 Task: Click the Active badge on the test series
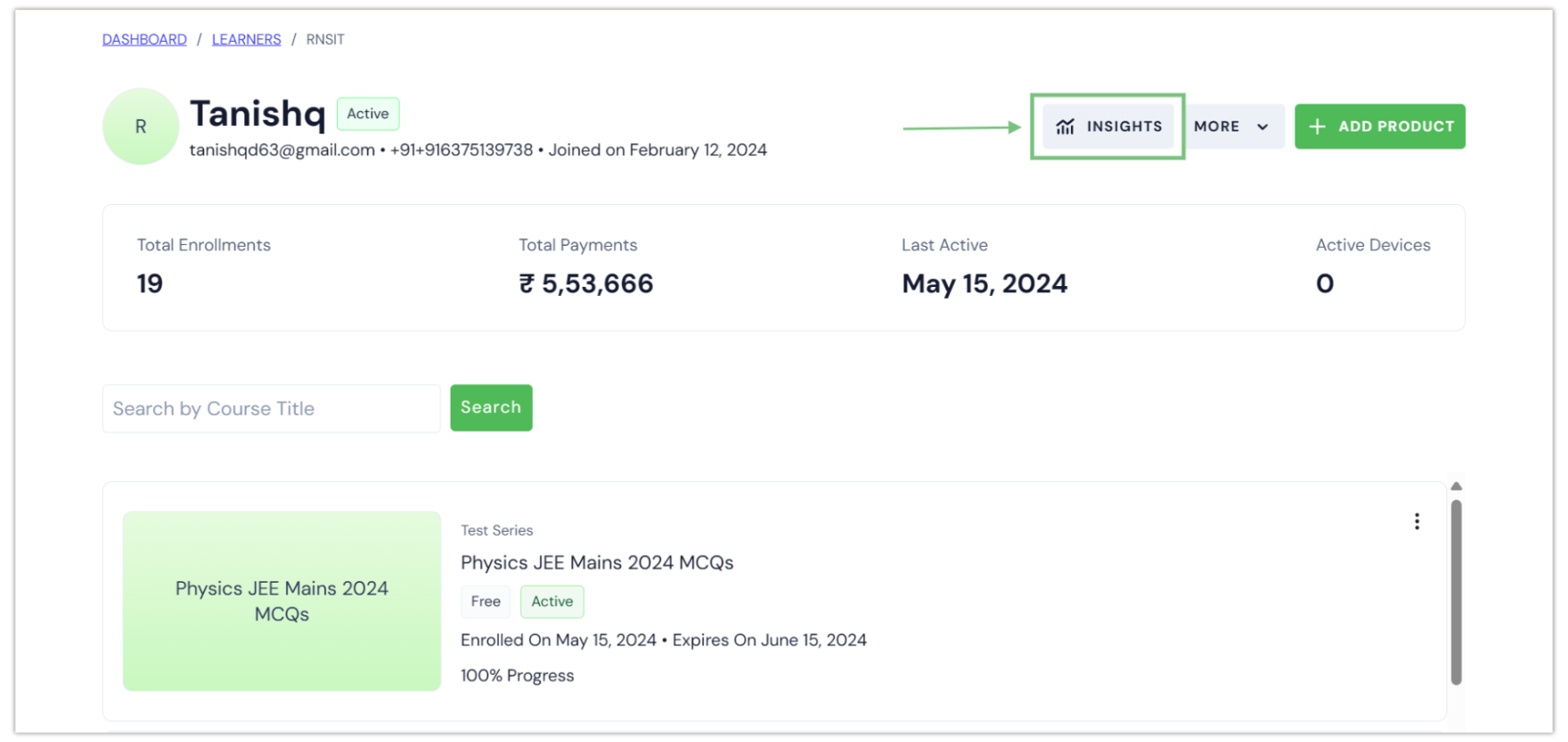[552, 602]
